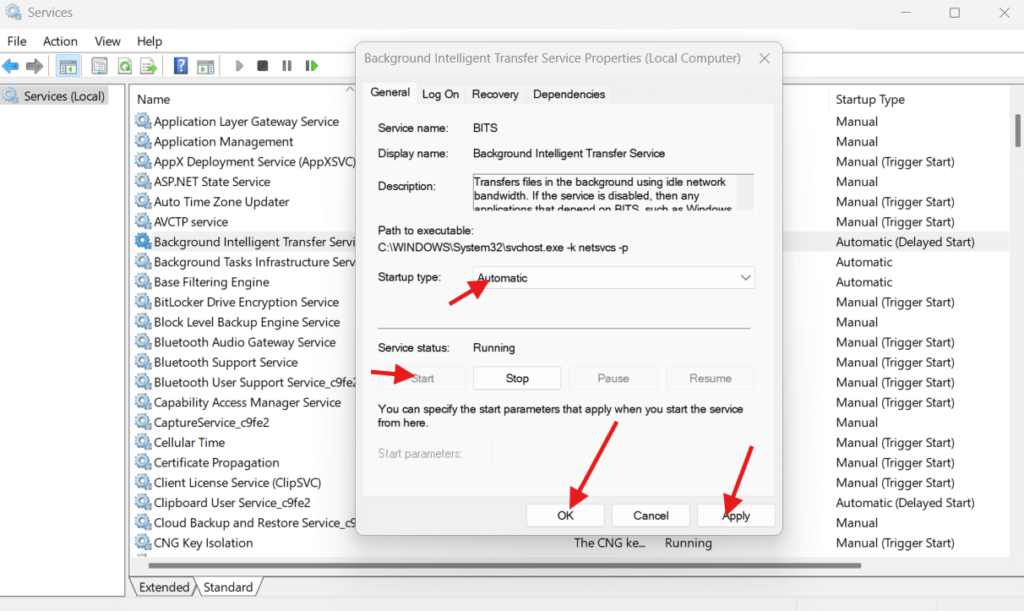Image resolution: width=1024 pixels, height=611 pixels.
Task: Select AppX Deployment Service (AppXSVC) row
Action: click(255, 161)
